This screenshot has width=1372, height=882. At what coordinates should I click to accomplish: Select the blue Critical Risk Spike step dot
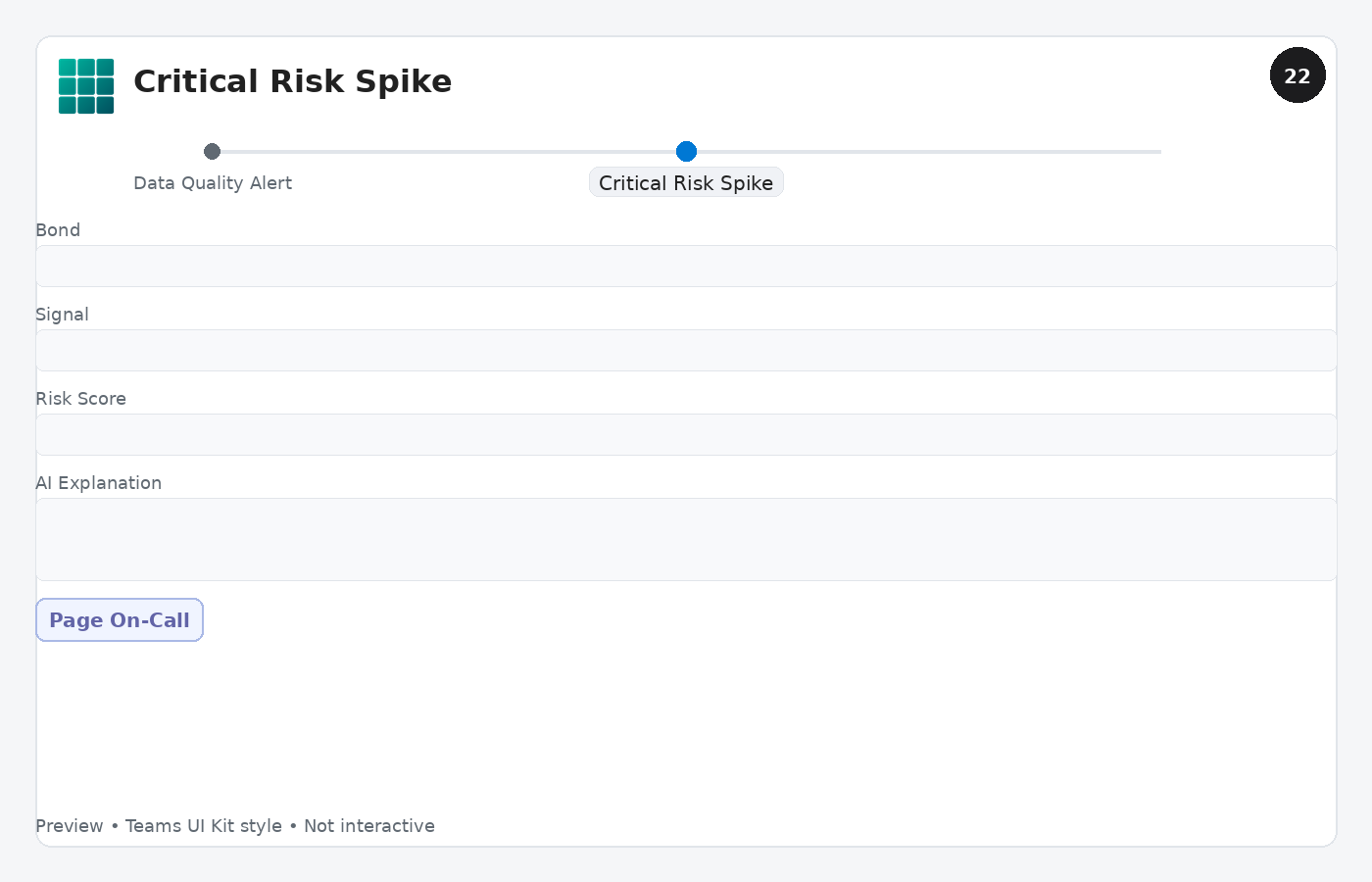click(686, 151)
